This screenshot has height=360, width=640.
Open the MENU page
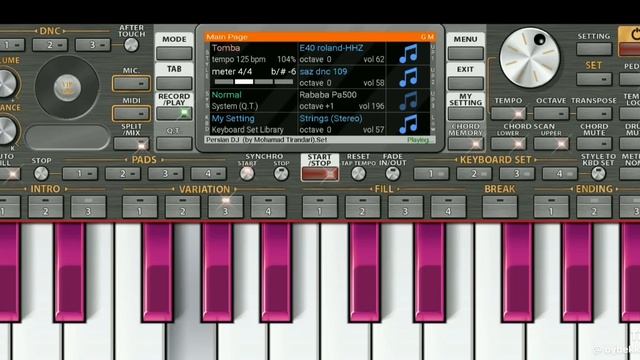pyautogui.click(x=465, y=53)
